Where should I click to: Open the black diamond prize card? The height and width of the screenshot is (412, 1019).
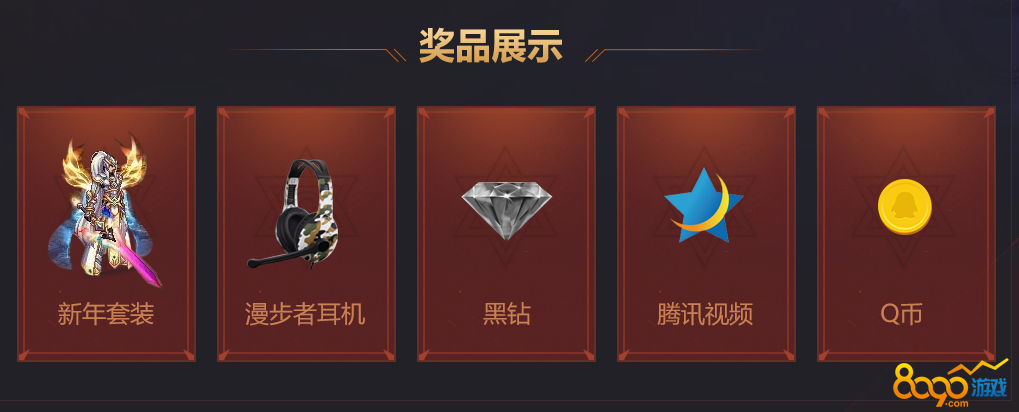(x=506, y=234)
